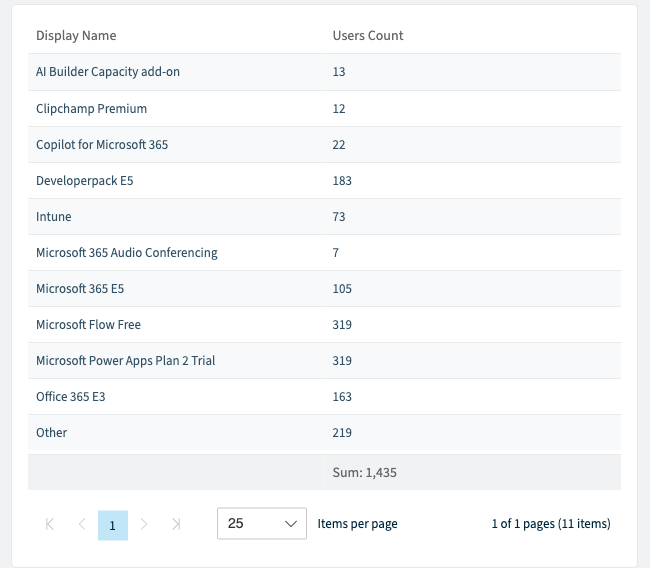Select Microsoft 365 E5 row name
Screen dimensions: 650x568
click(80, 289)
